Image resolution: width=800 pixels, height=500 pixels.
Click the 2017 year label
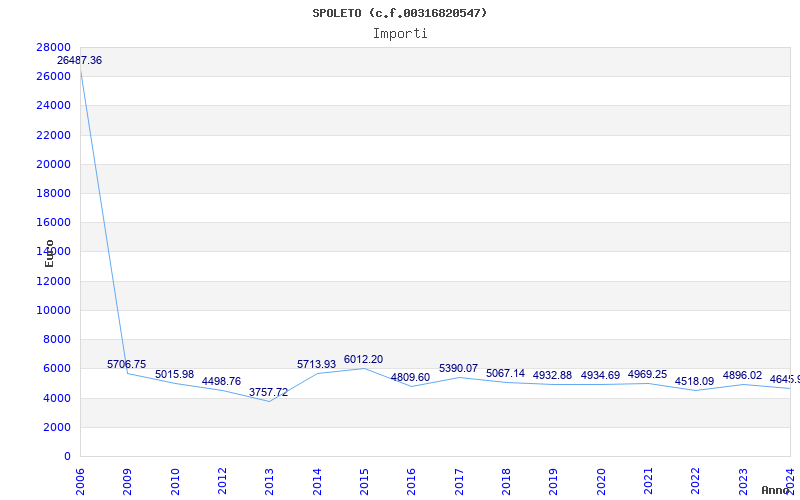tap(459, 481)
